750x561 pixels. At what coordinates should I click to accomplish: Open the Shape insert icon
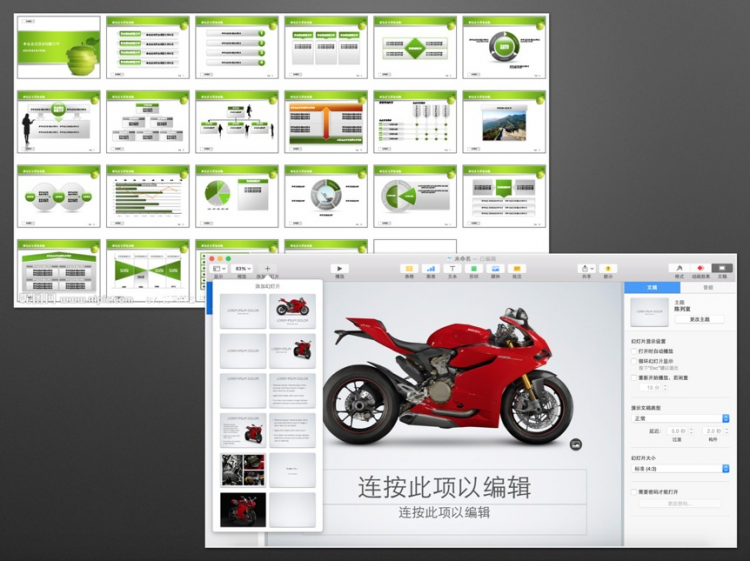tap(474, 269)
